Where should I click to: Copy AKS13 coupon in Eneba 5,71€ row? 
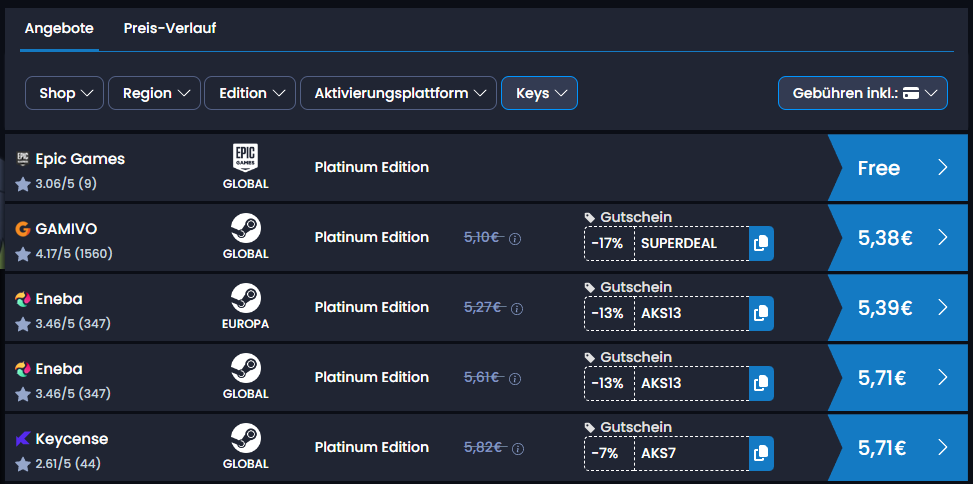click(x=761, y=383)
